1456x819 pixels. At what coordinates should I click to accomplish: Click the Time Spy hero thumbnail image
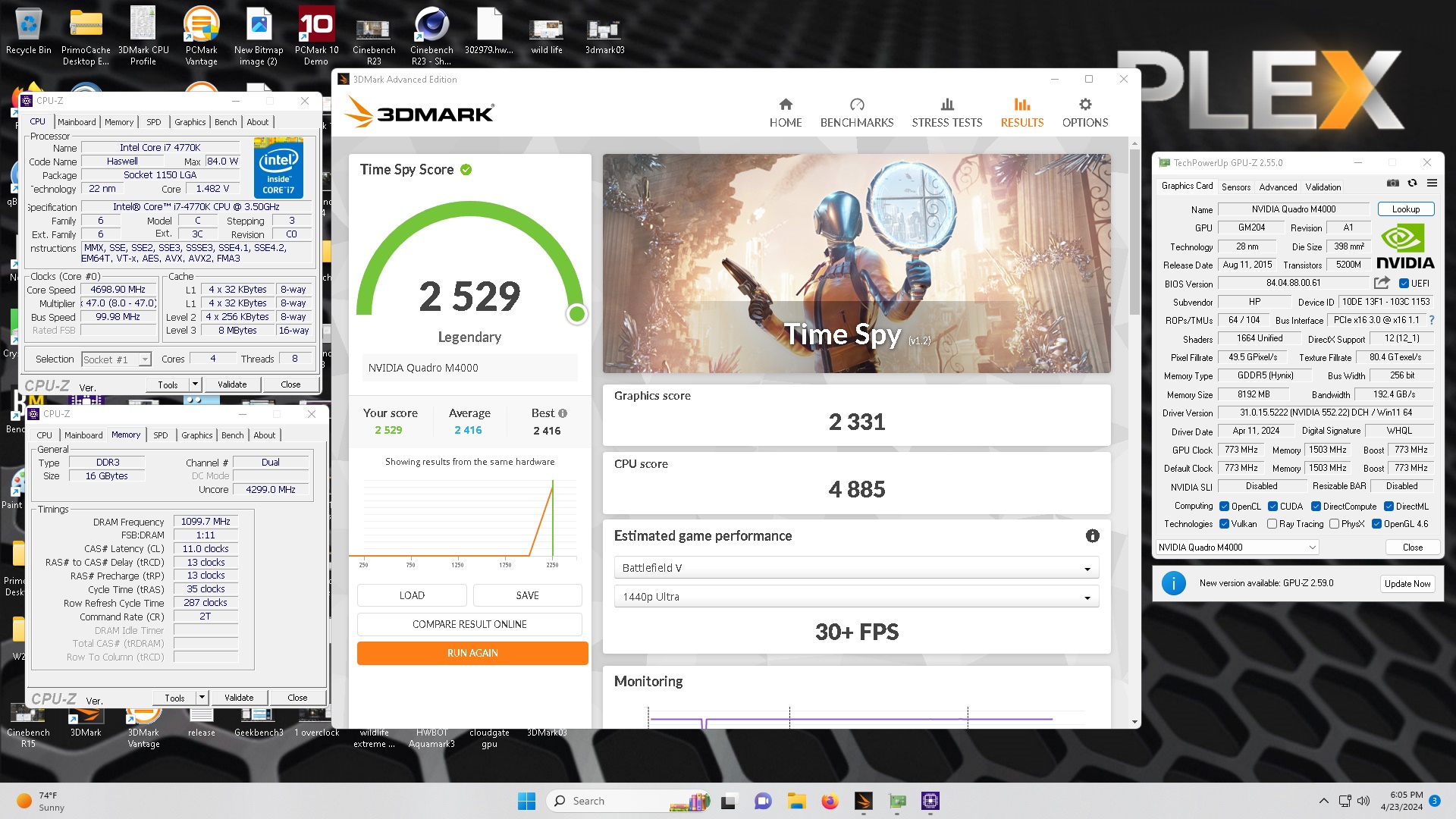pos(856,263)
